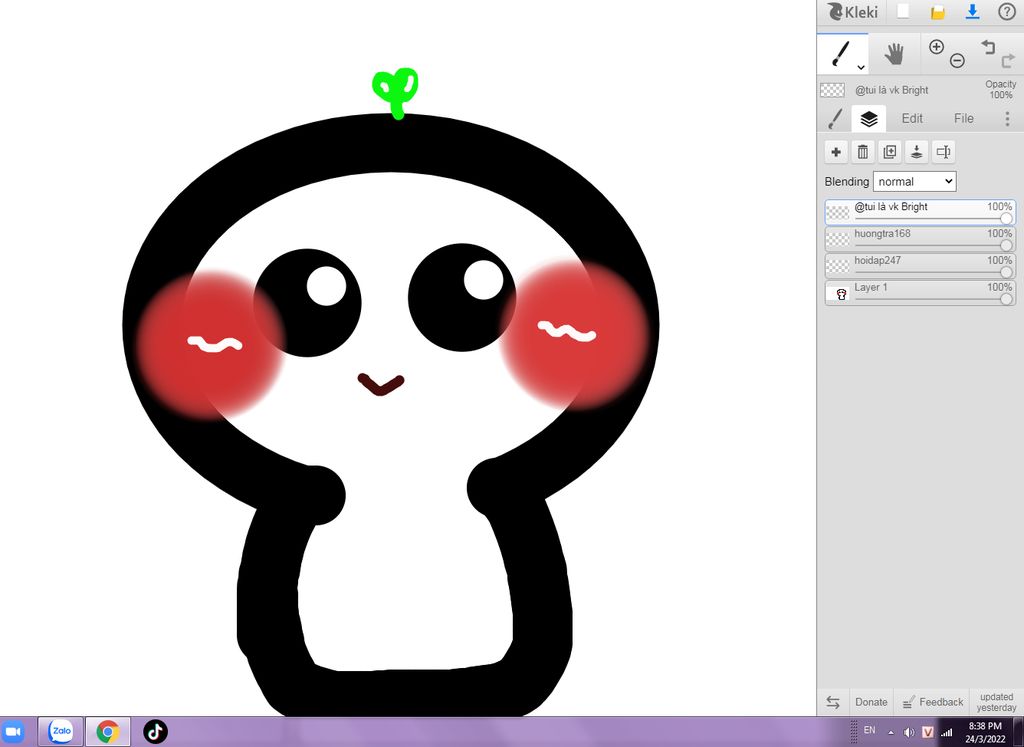
Task: Merge layer down with the next one
Action: [x=916, y=152]
